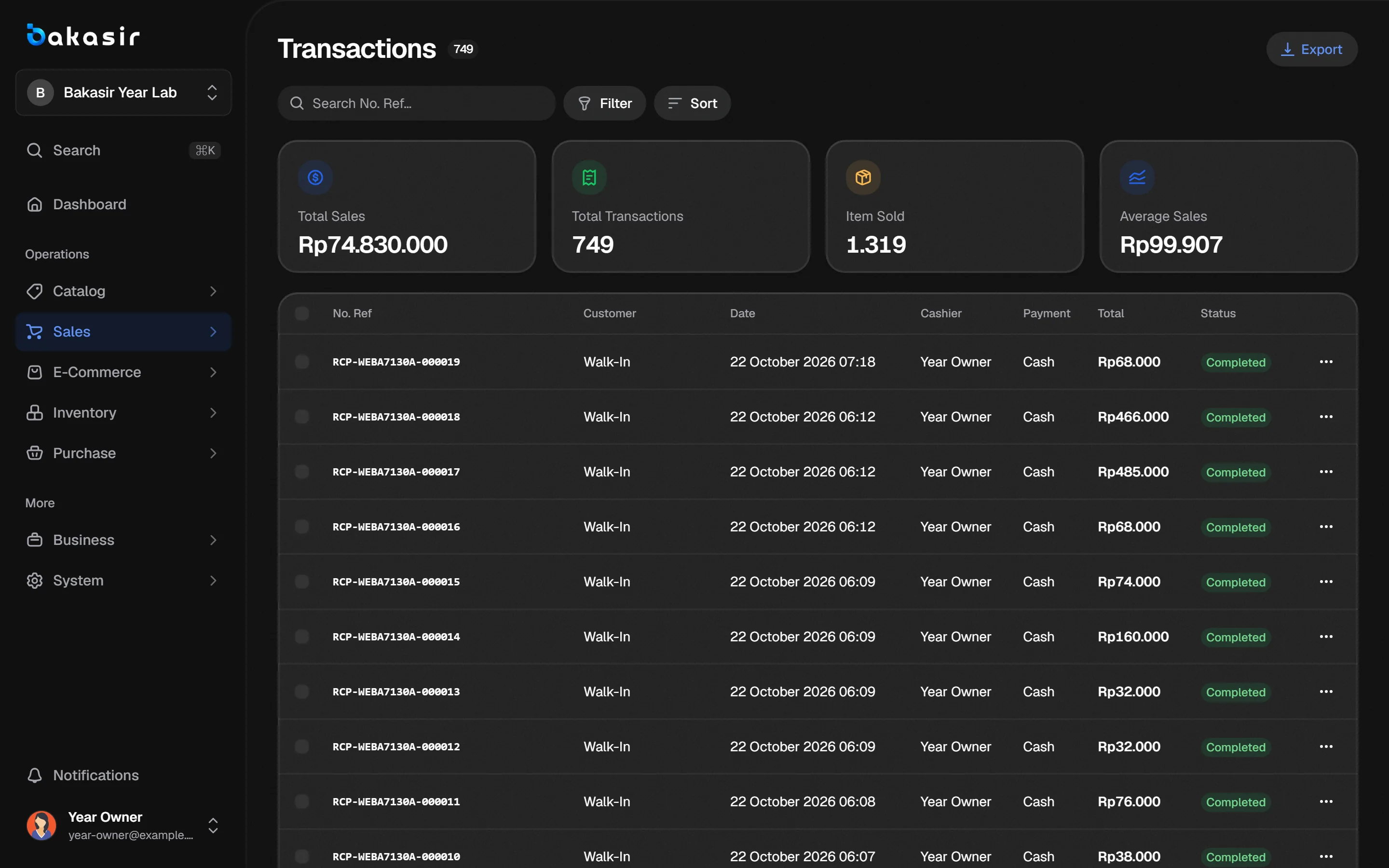Viewport: 1389px width, 868px height.
Task: Click the magnifier icon in the reference search box
Action: click(x=297, y=103)
